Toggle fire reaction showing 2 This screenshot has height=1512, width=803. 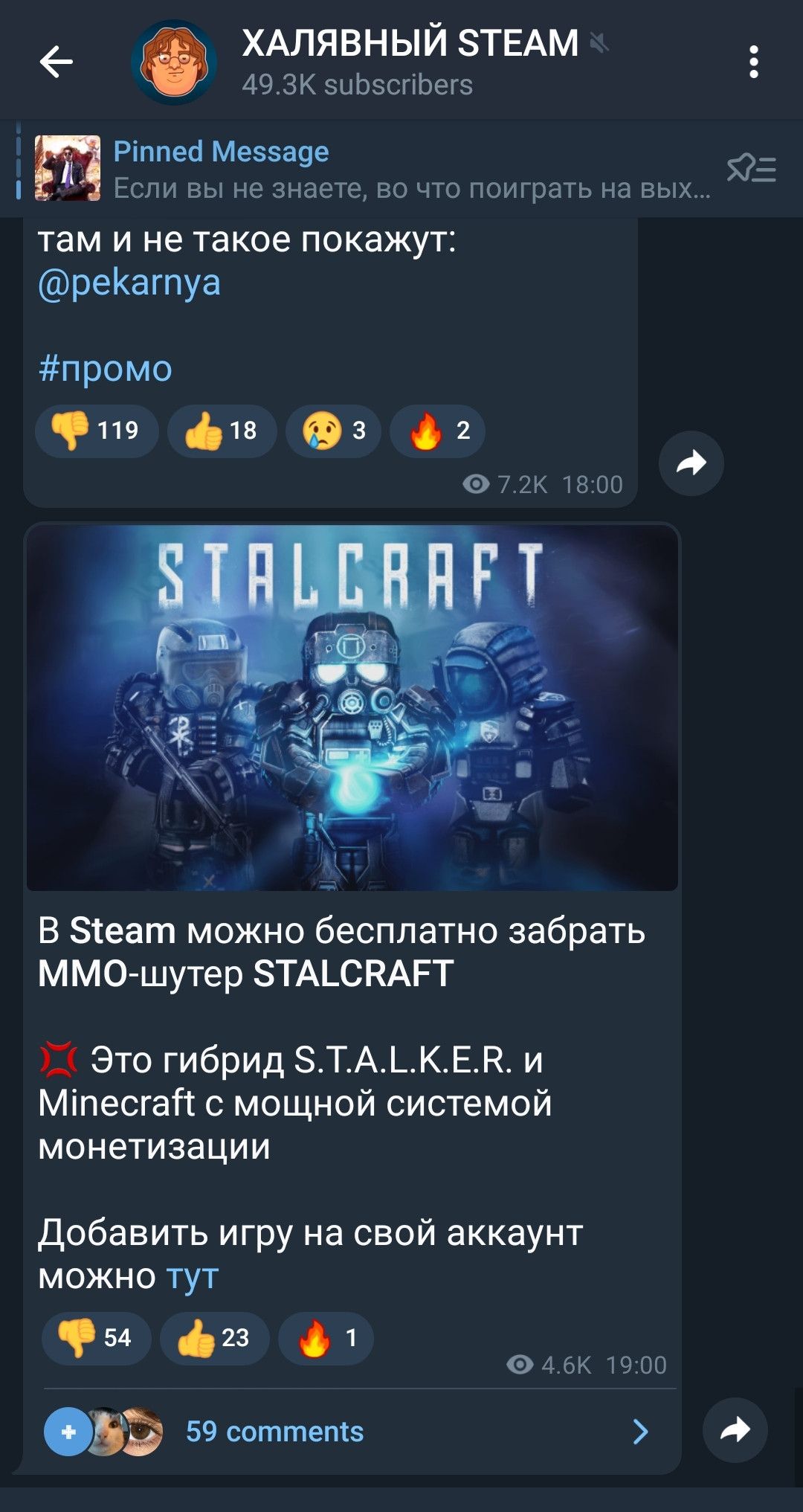(437, 431)
